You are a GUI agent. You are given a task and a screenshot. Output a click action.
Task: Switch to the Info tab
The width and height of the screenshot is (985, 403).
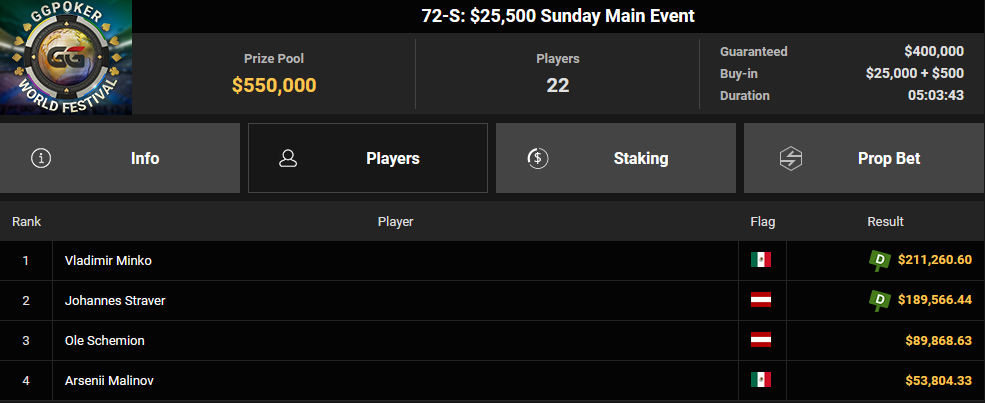click(120, 158)
